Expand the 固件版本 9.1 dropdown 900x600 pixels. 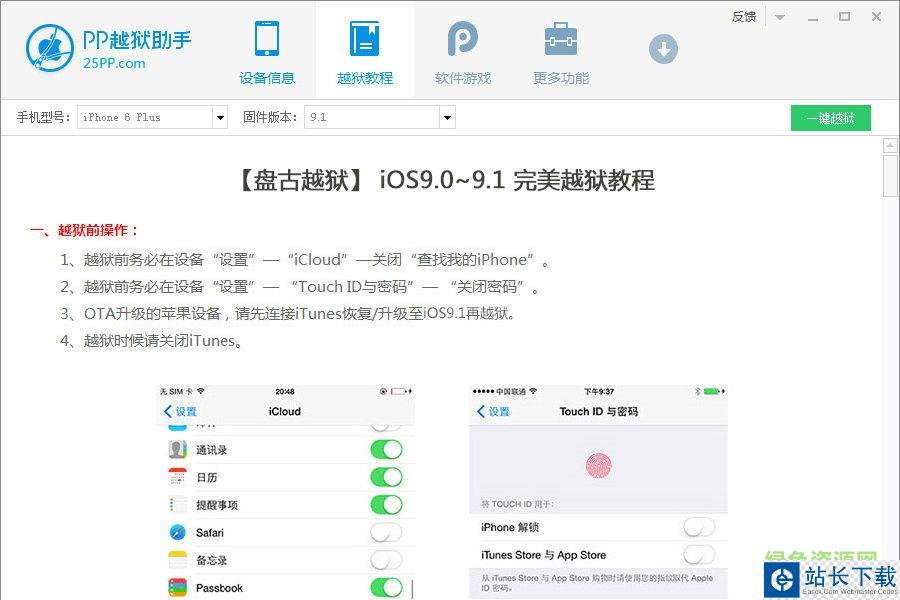click(447, 118)
